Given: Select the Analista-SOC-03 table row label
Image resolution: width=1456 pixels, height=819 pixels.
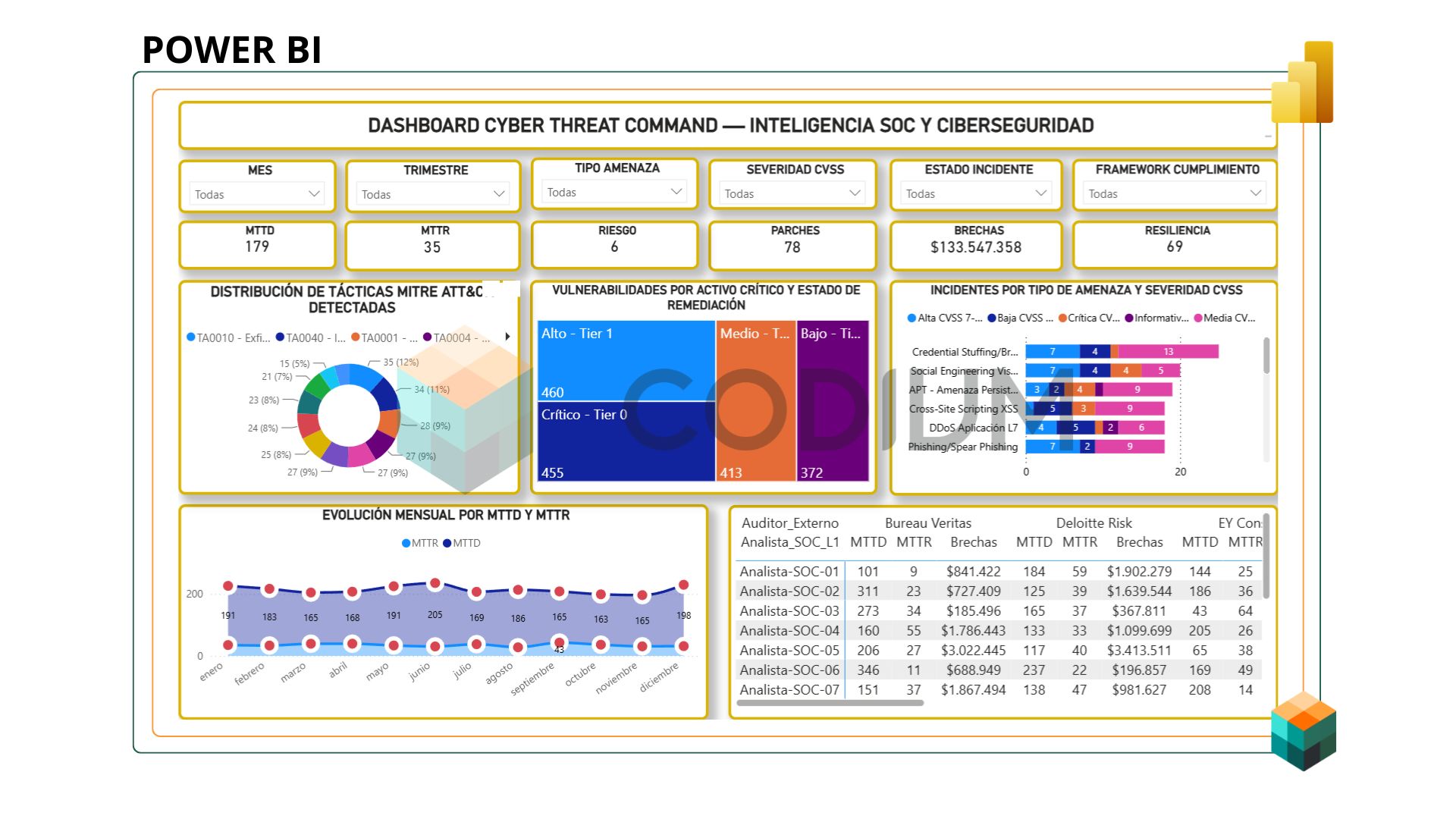Looking at the screenshot, I should (789, 611).
